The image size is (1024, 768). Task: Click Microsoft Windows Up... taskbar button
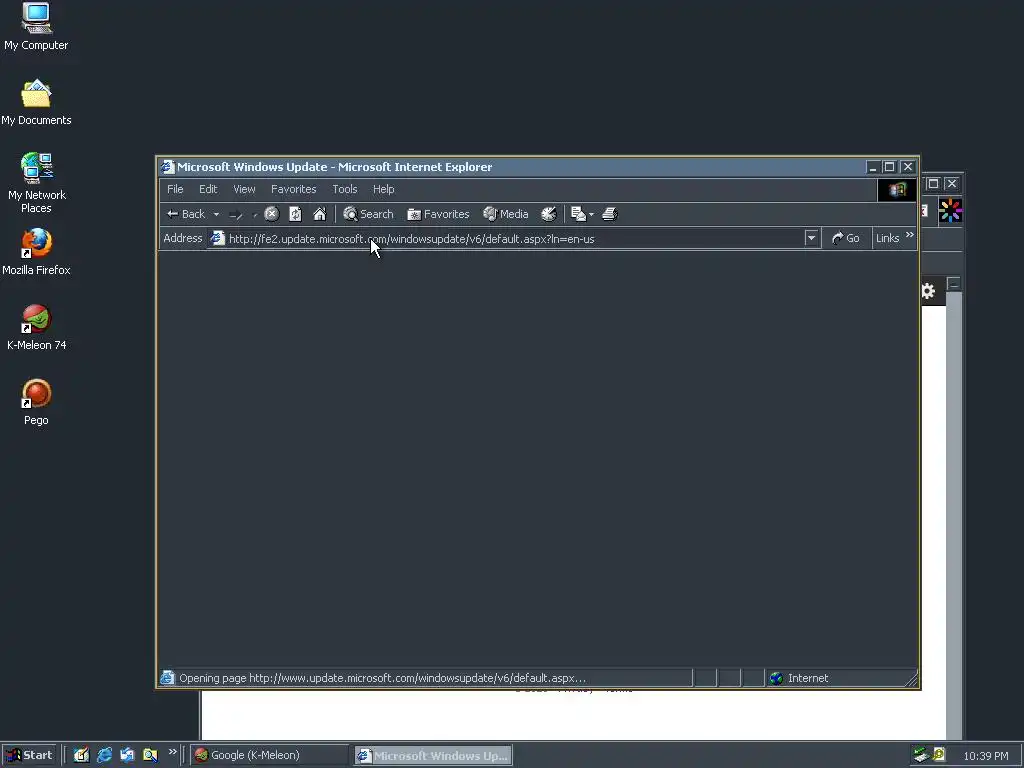tap(434, 755)
